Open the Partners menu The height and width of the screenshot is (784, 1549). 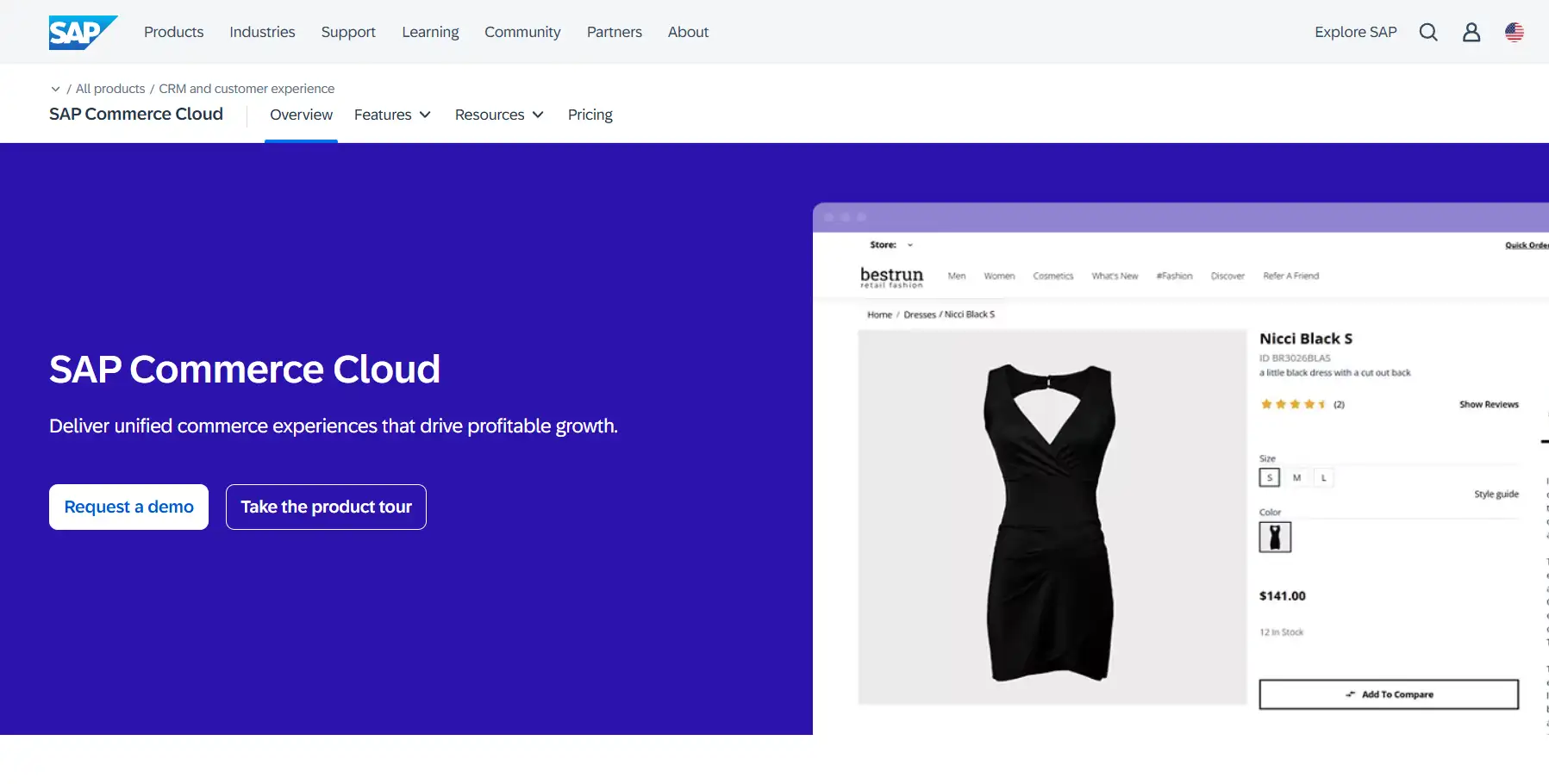tap(615, 32)
